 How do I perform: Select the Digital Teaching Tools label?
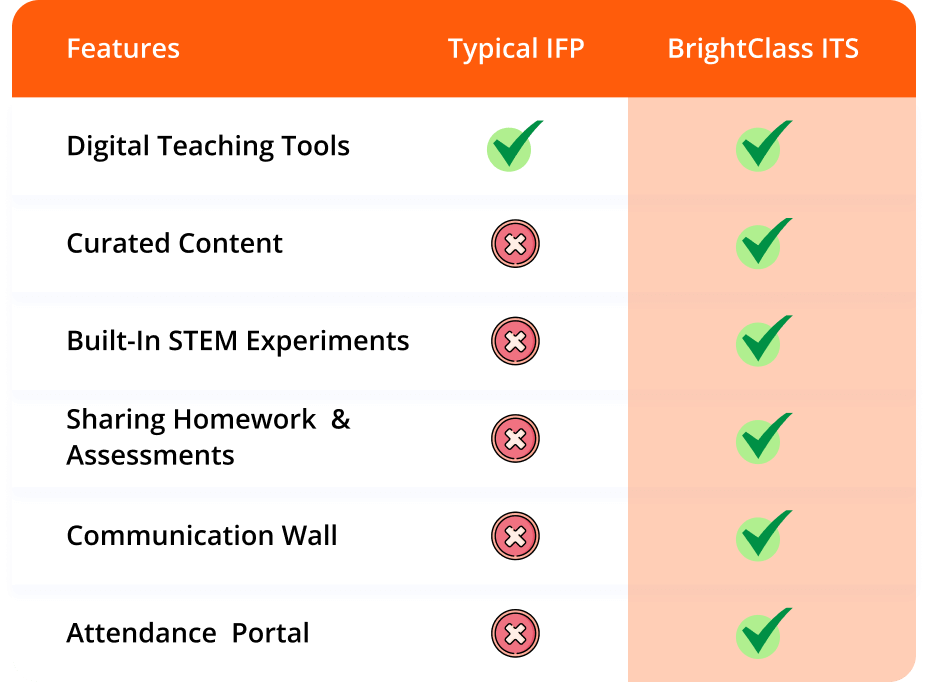[x=208, y=146]
